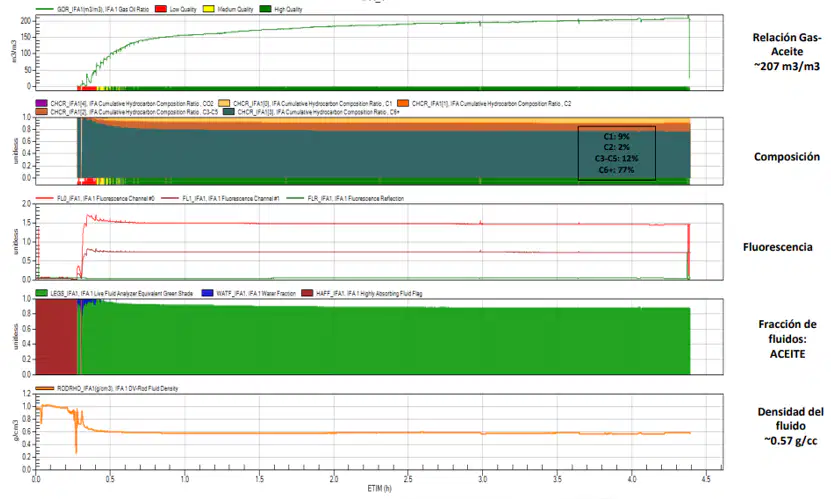Click the C6+ teal composition legend swatch
The width and height of the screenshot is (831, 499).
pos(228,112)
